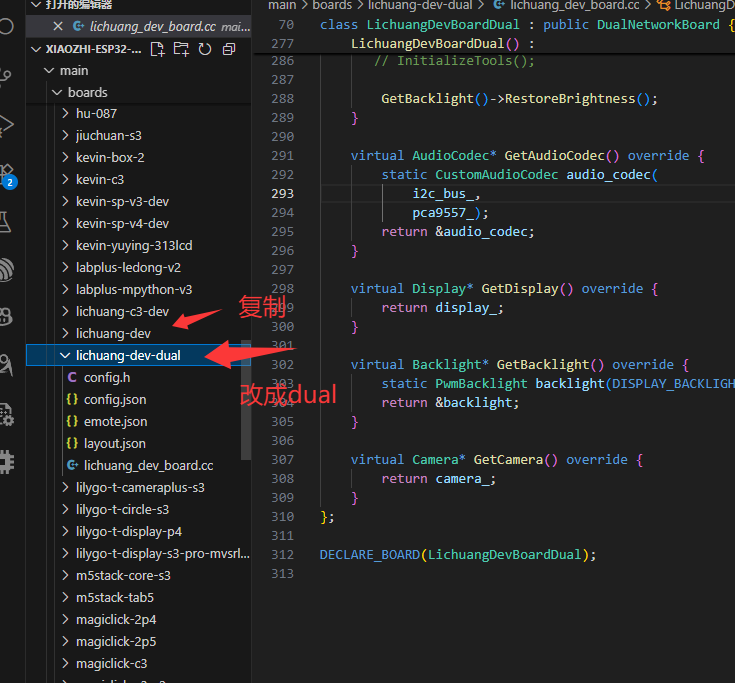Click the chip icon in activity bar
The image size is (735, 683).
pyautogui.click(x=7, y=461)
